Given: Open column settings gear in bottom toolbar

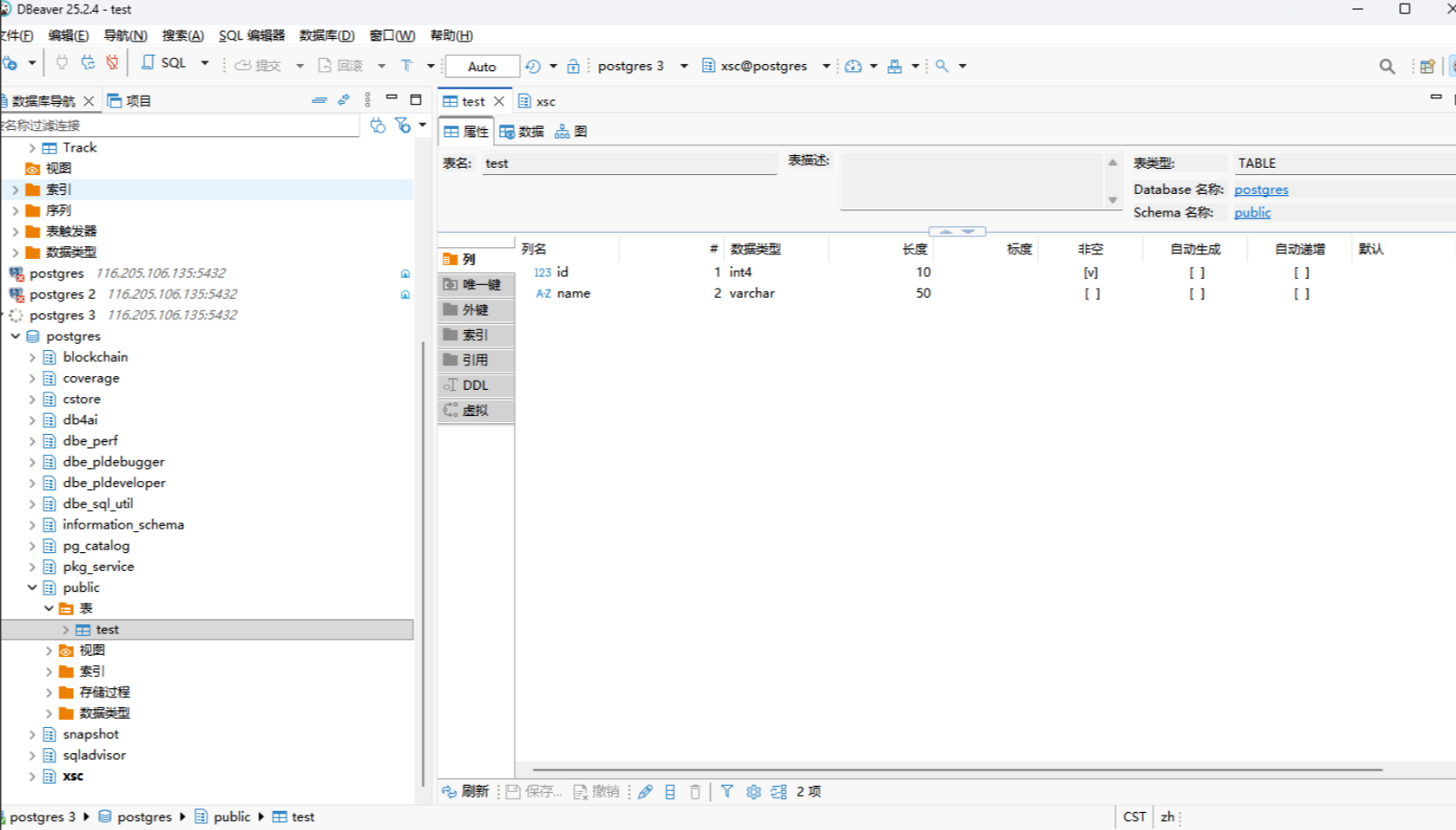Looking at the screenshot, I should [754, 791].
